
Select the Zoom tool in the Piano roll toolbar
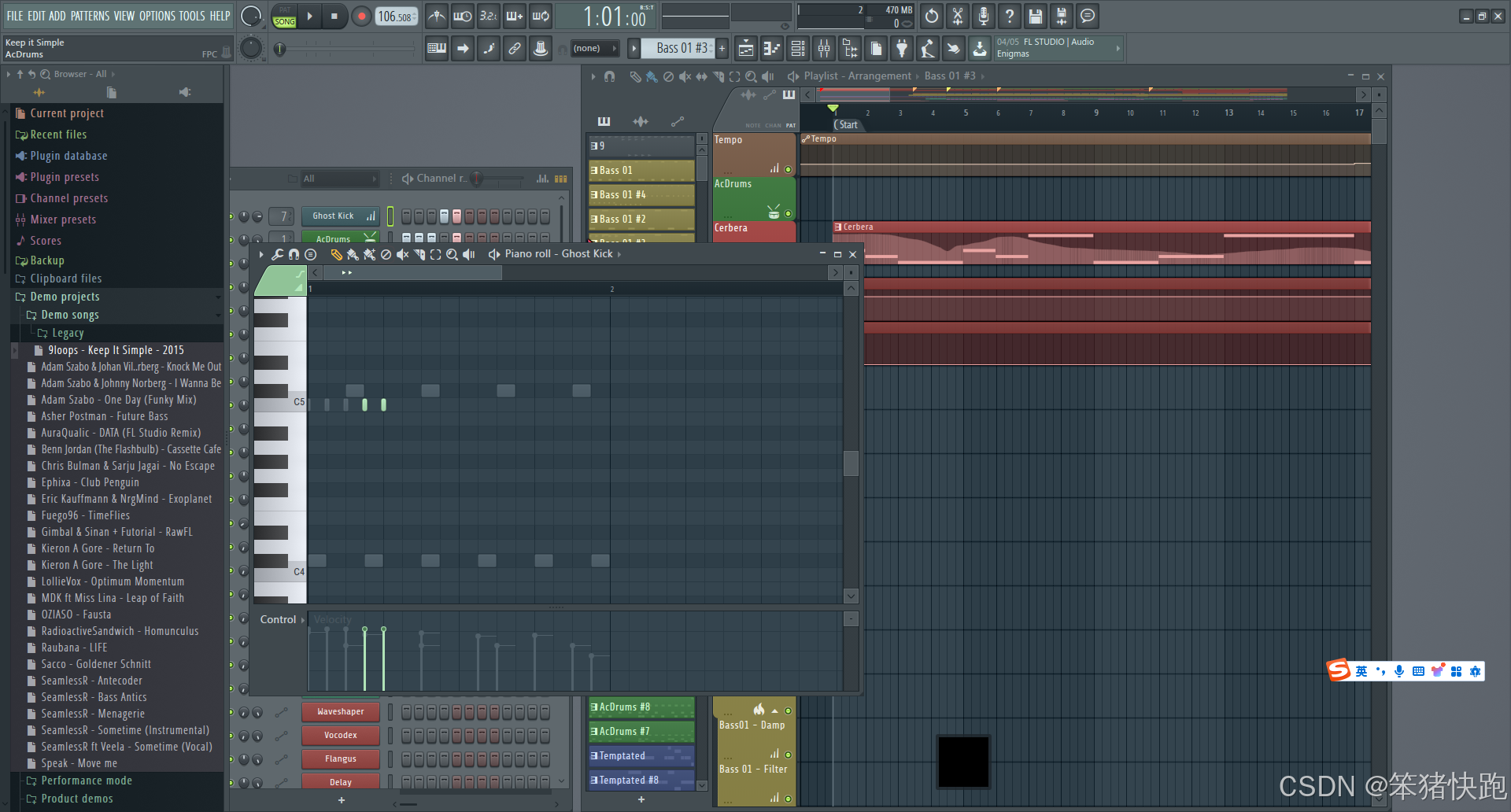tap(453, 254)
